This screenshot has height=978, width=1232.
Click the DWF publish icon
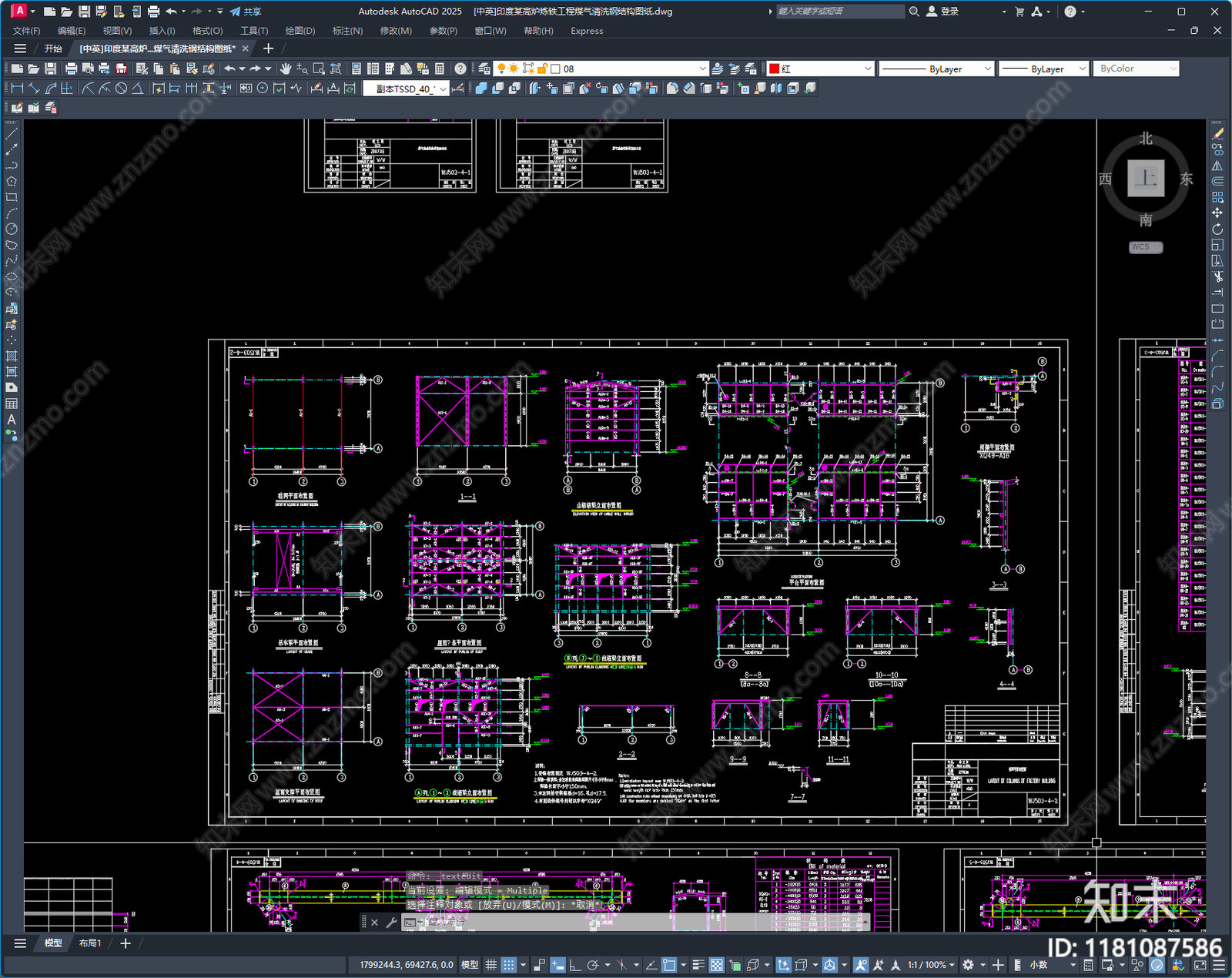[121, 69]
